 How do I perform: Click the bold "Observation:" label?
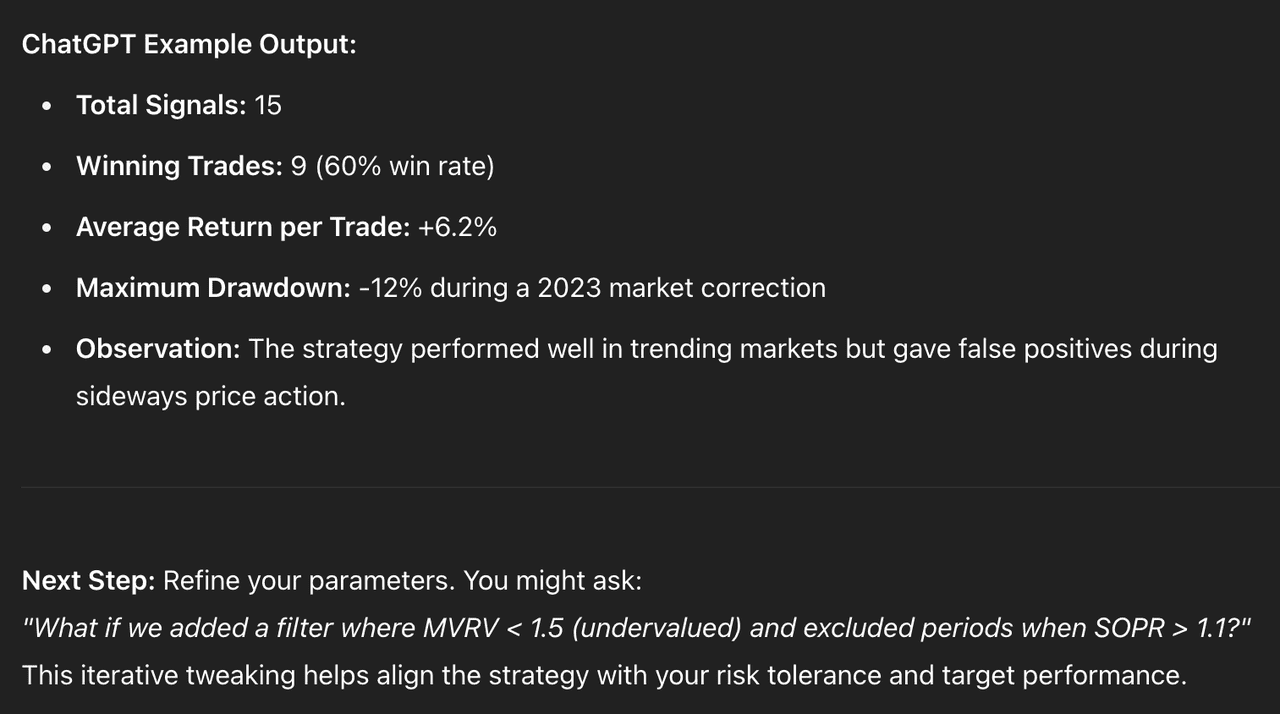(x=158, y=349)
